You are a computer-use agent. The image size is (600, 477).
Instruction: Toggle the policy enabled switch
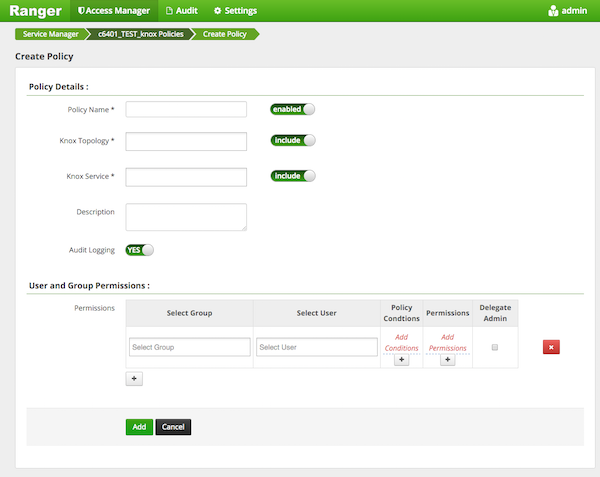[292, 109]
